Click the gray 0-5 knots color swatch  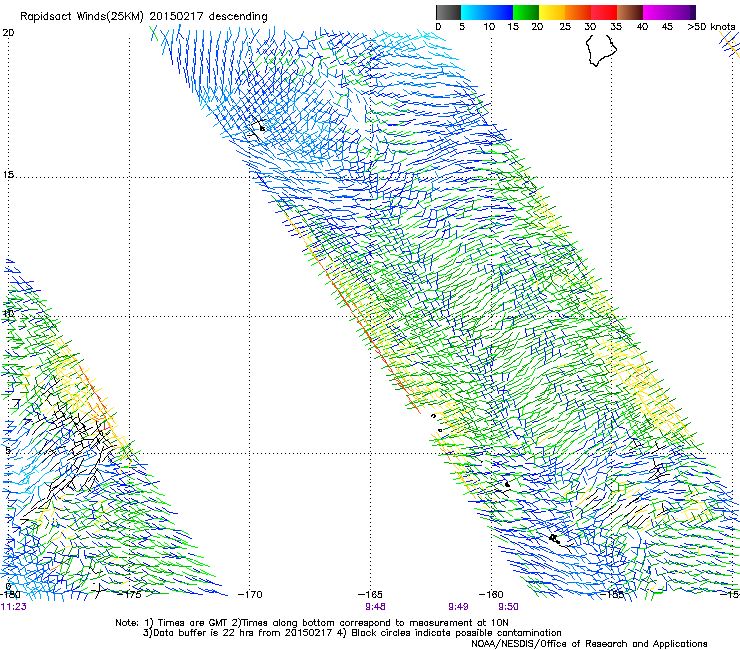click(448, 12)
